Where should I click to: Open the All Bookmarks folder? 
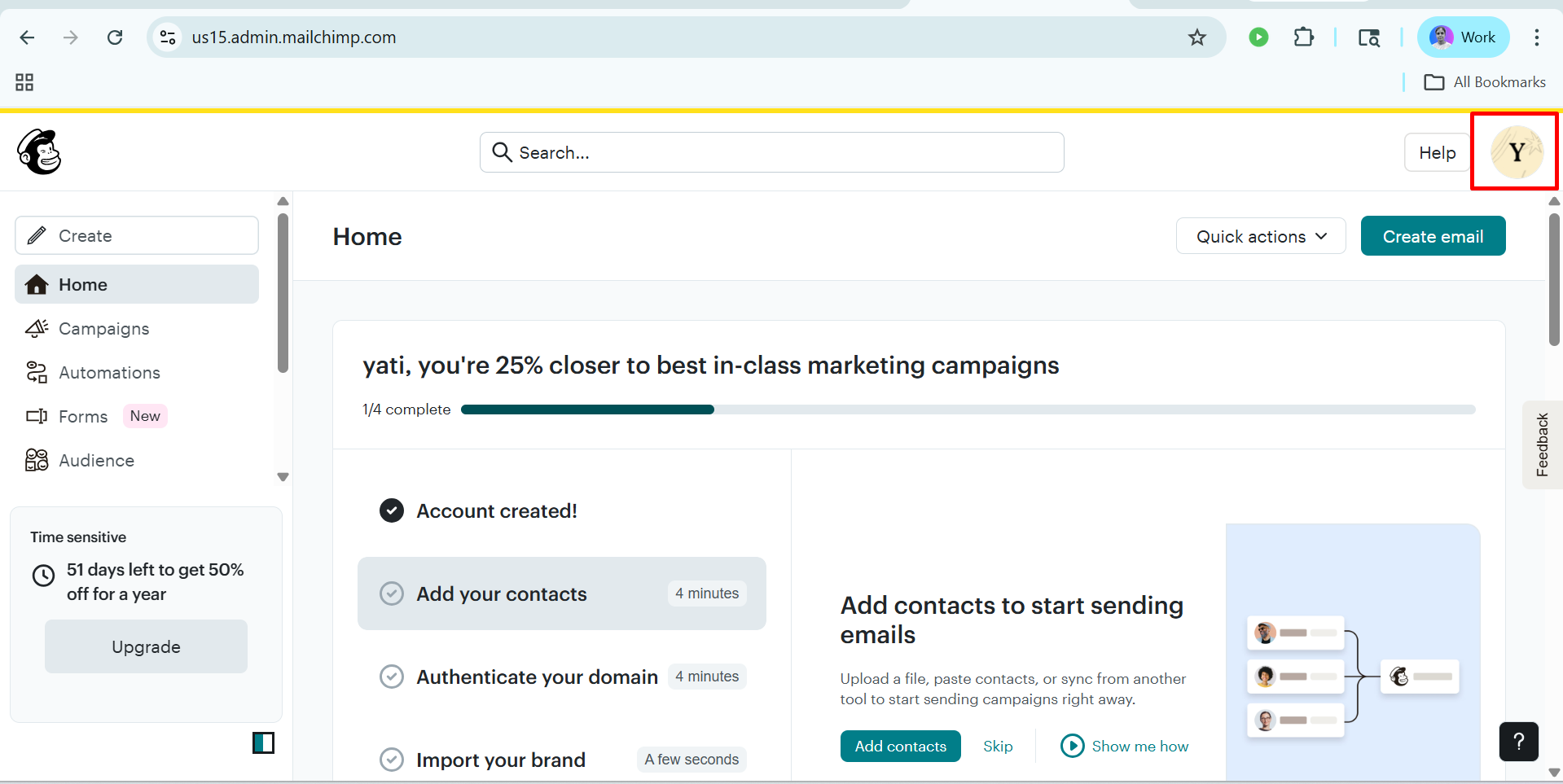(x=1484, y=82)
